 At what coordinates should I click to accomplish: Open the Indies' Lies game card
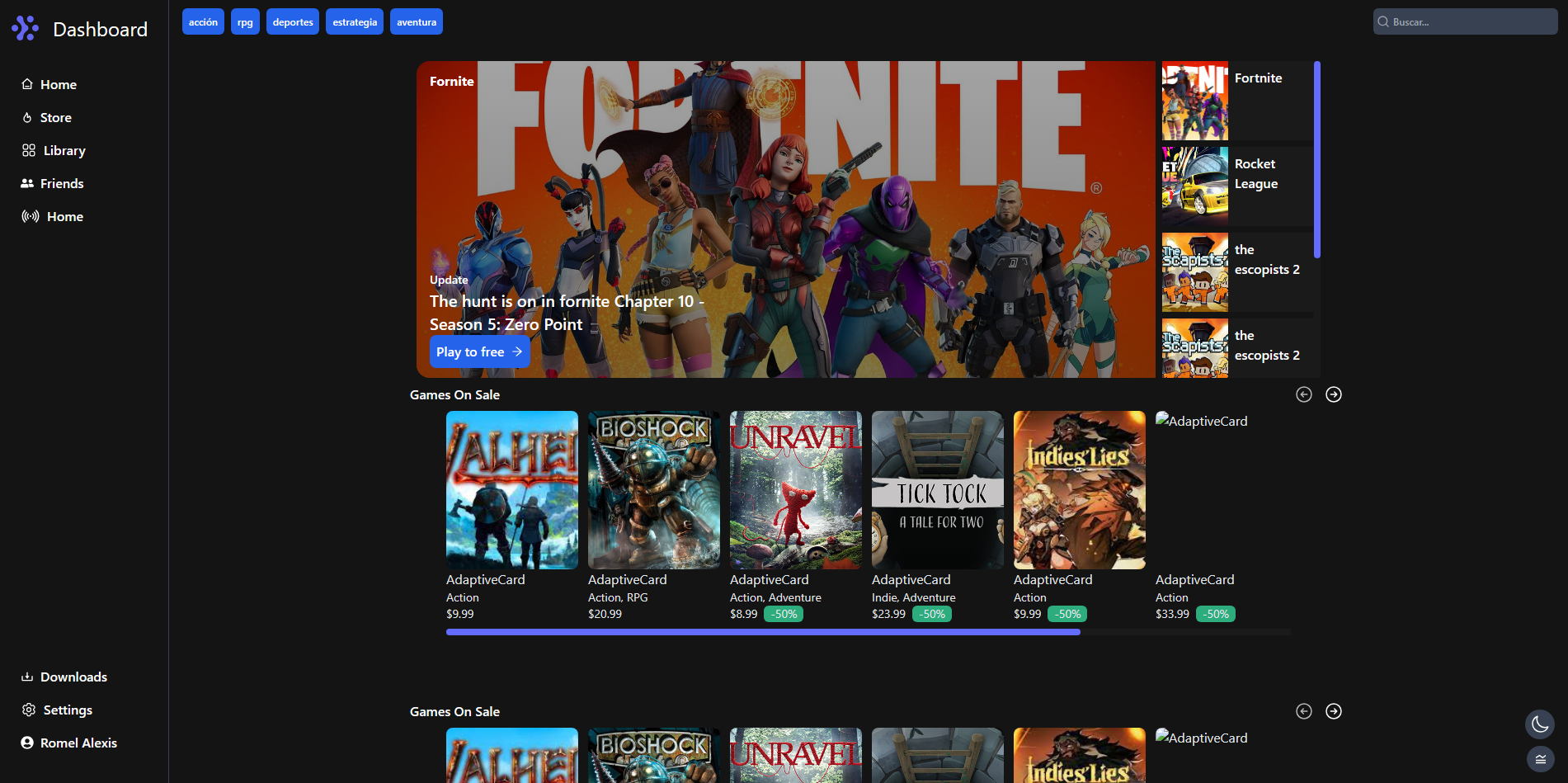pos(1080,490)
